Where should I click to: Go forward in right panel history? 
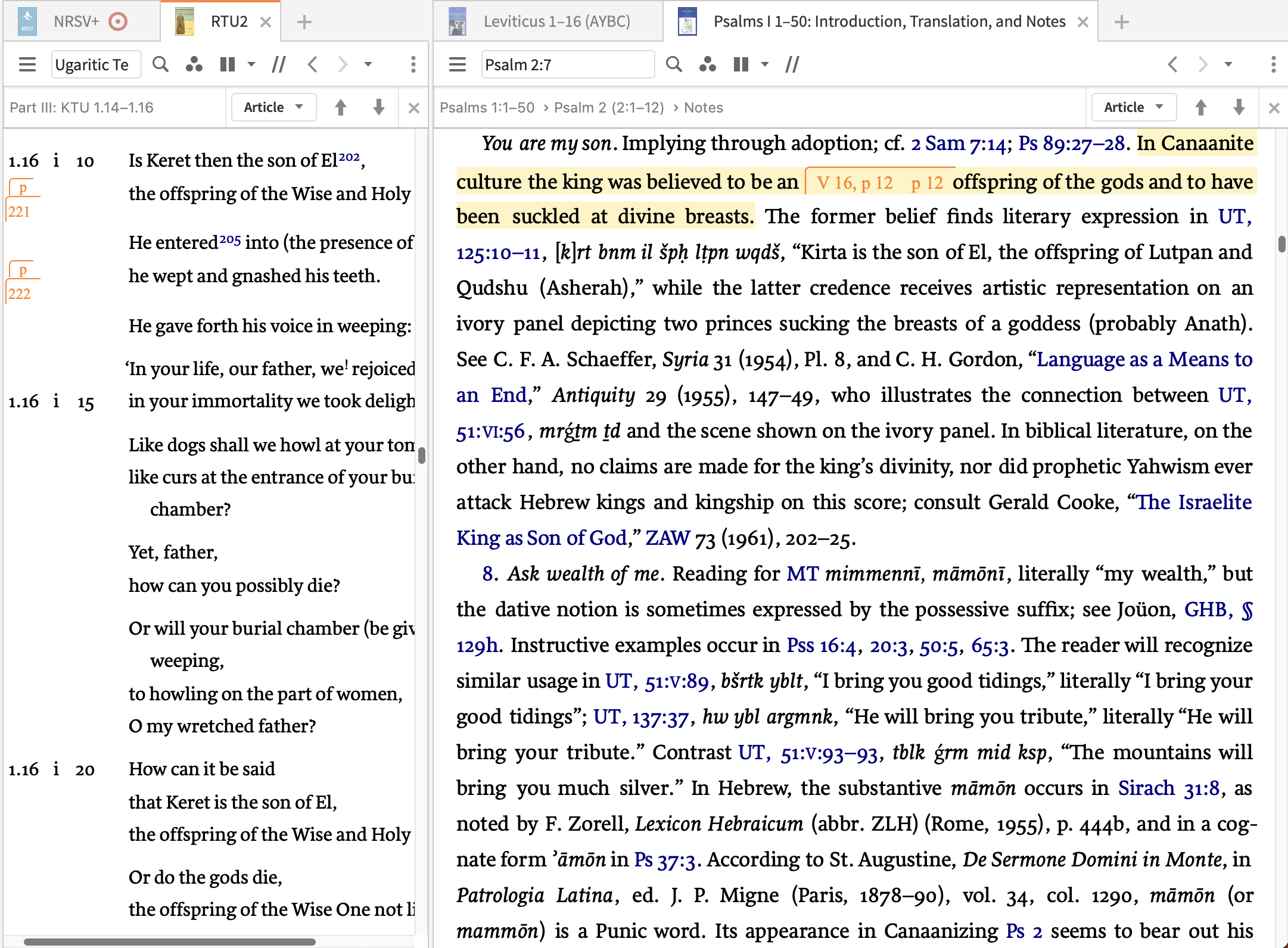tap(1203, 64)
